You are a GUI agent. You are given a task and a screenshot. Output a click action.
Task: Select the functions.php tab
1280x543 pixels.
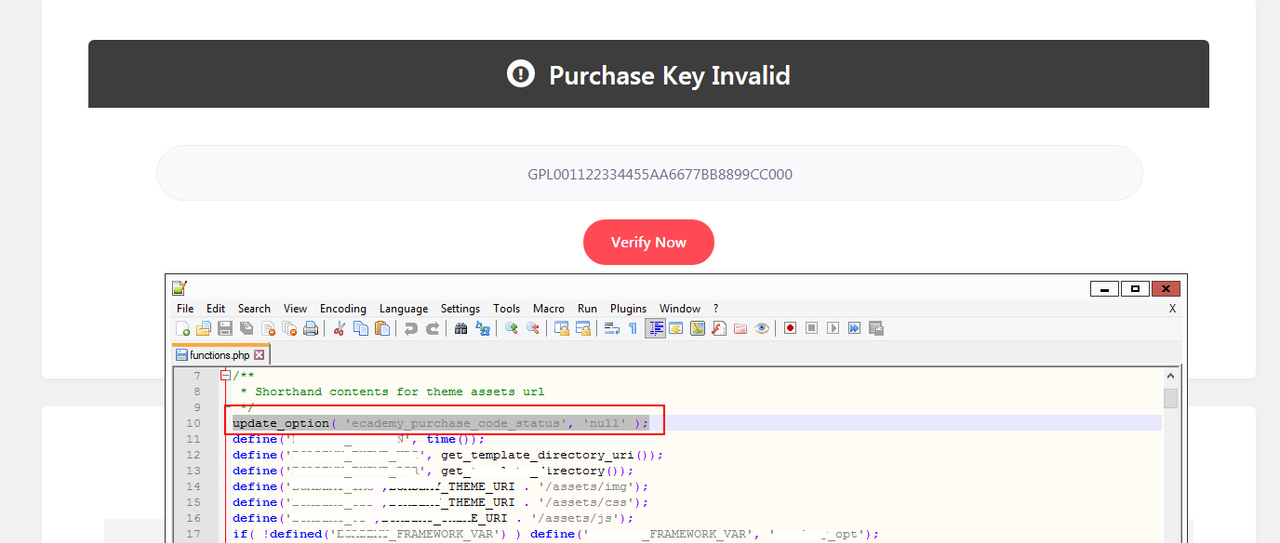click(x=220, y=354)
